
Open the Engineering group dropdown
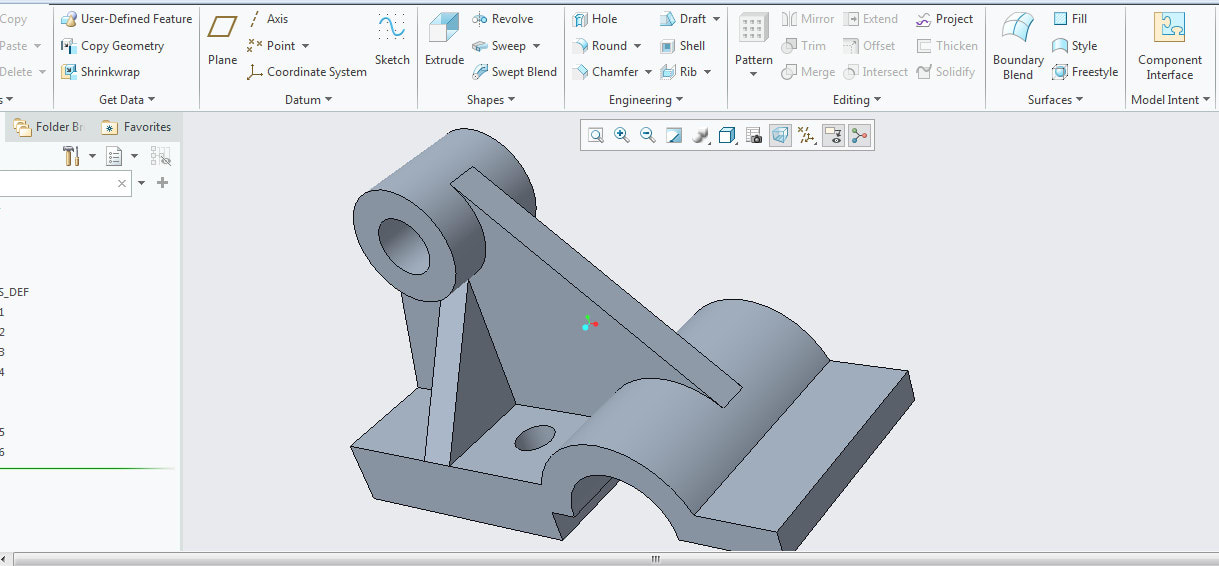[646, 100]
